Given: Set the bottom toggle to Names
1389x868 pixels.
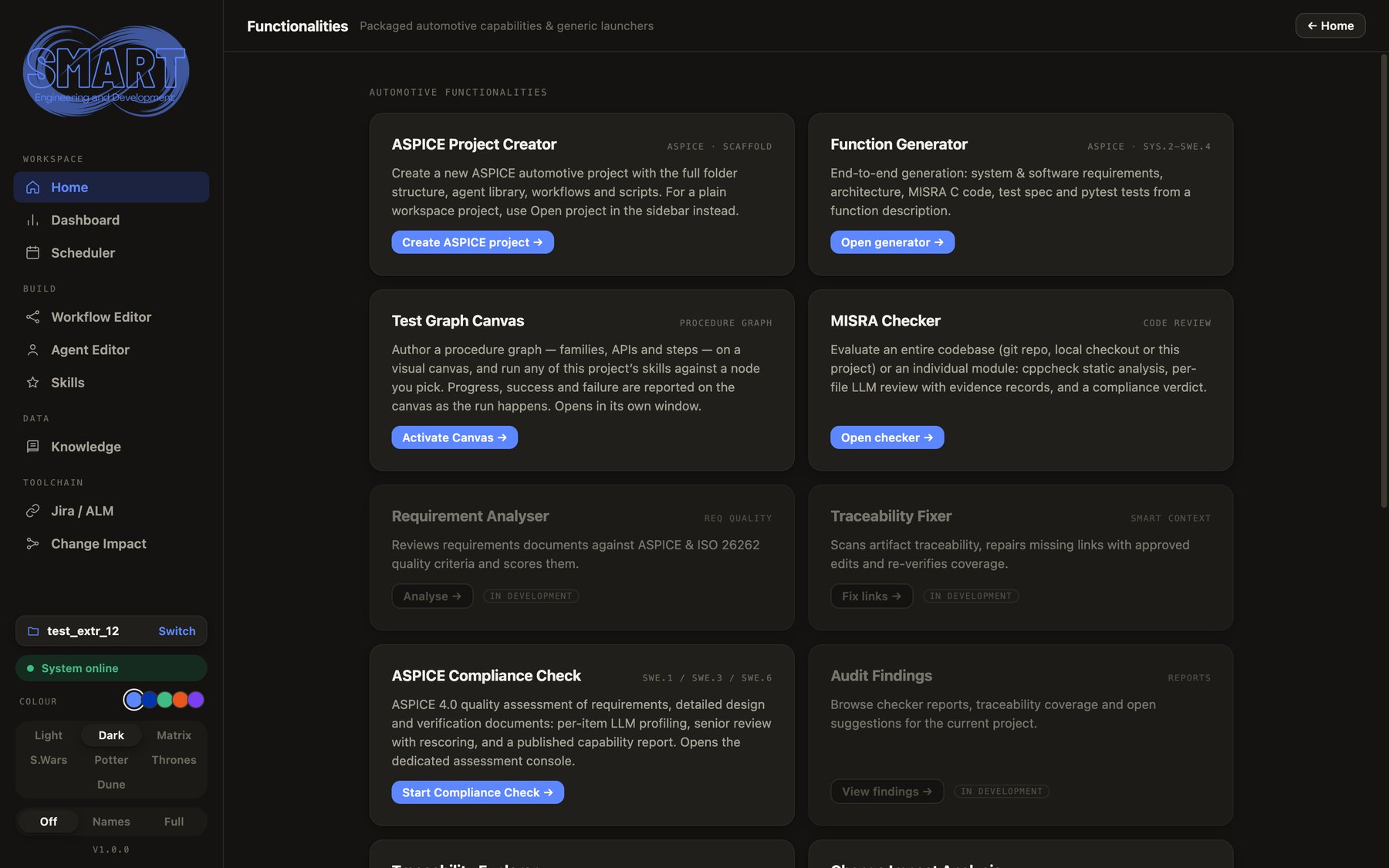Looking at the screenshot, I should click(111, 822).
